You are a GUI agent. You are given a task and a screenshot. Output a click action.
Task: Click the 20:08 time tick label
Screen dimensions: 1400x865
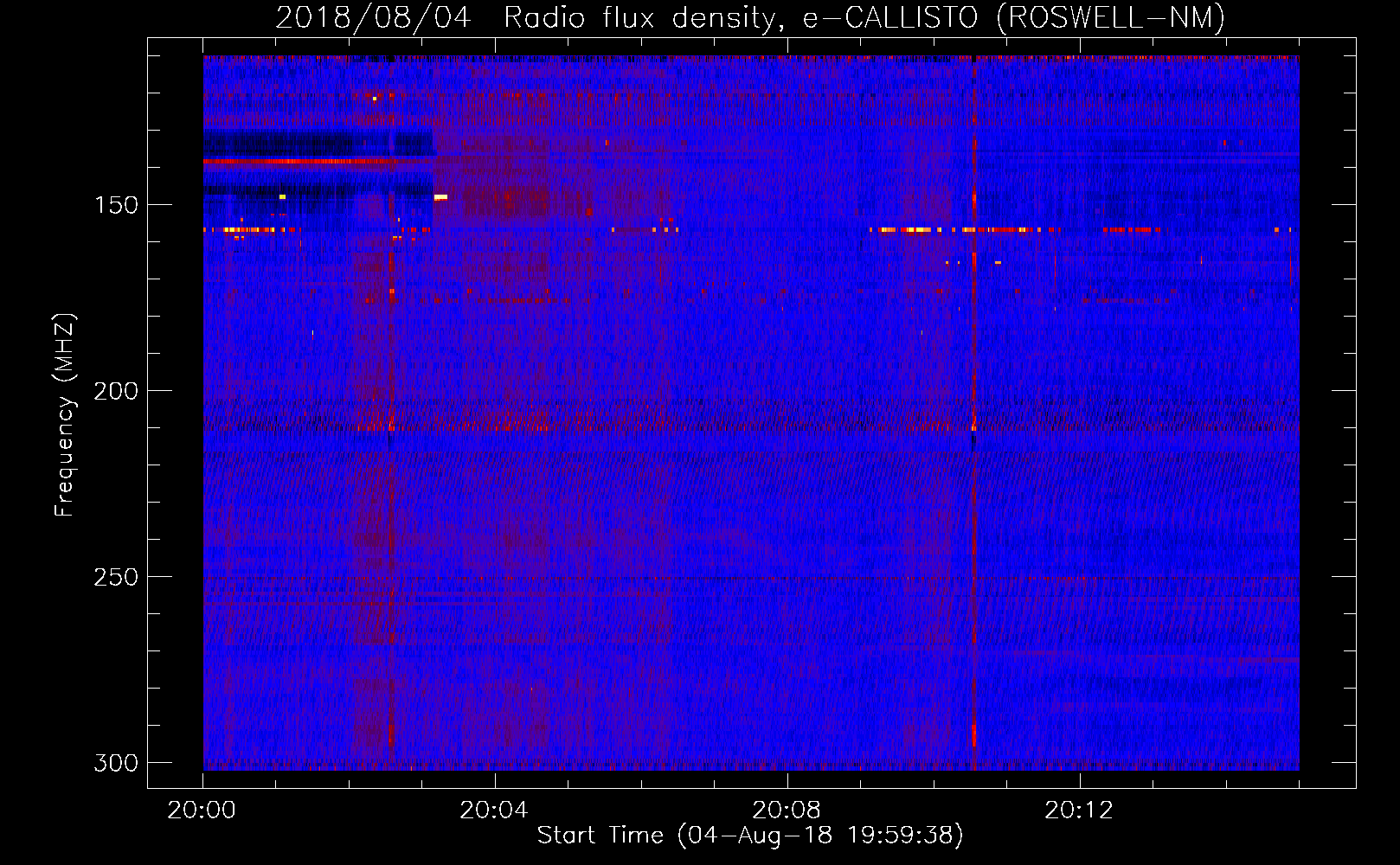[787, 811]
